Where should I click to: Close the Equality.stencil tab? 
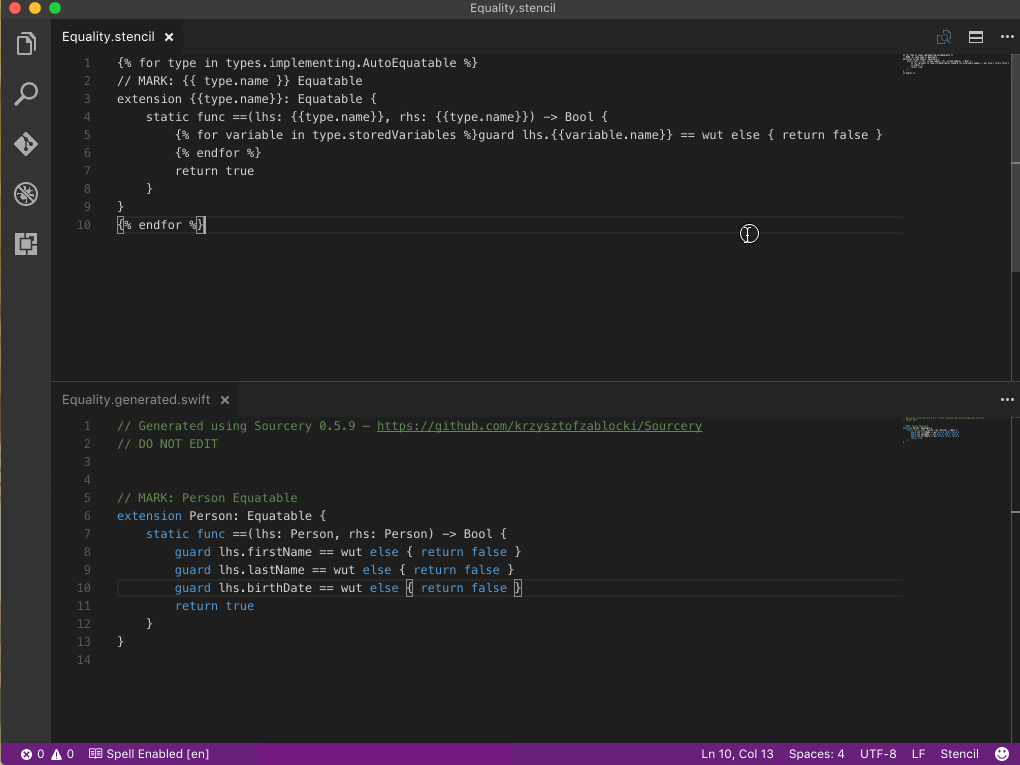pyautogui.click(x=169, y=37)
